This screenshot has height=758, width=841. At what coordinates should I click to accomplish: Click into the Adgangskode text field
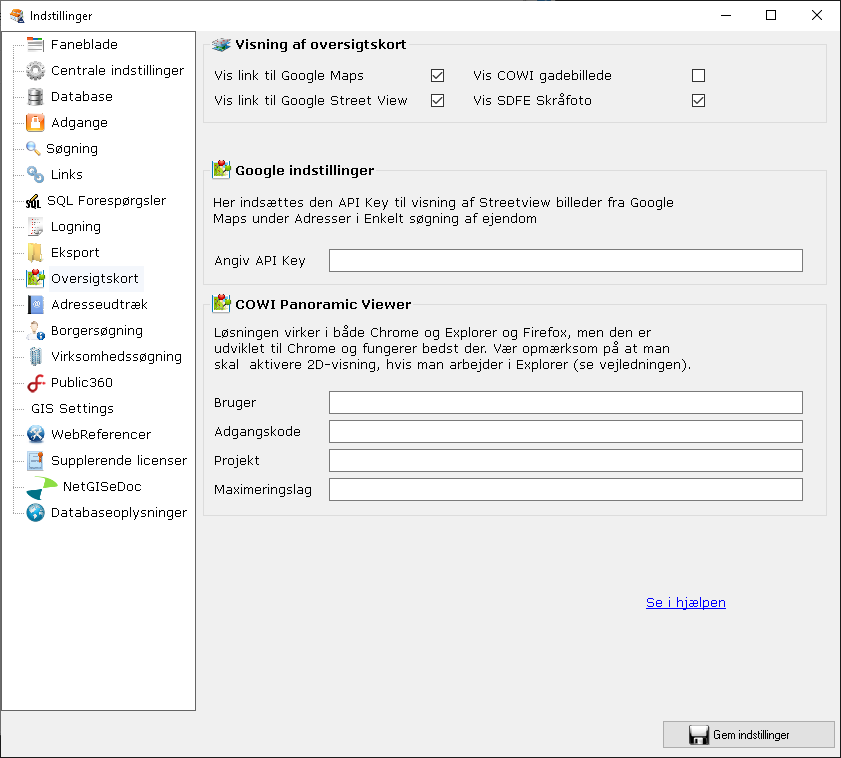[x=565, y=432]
